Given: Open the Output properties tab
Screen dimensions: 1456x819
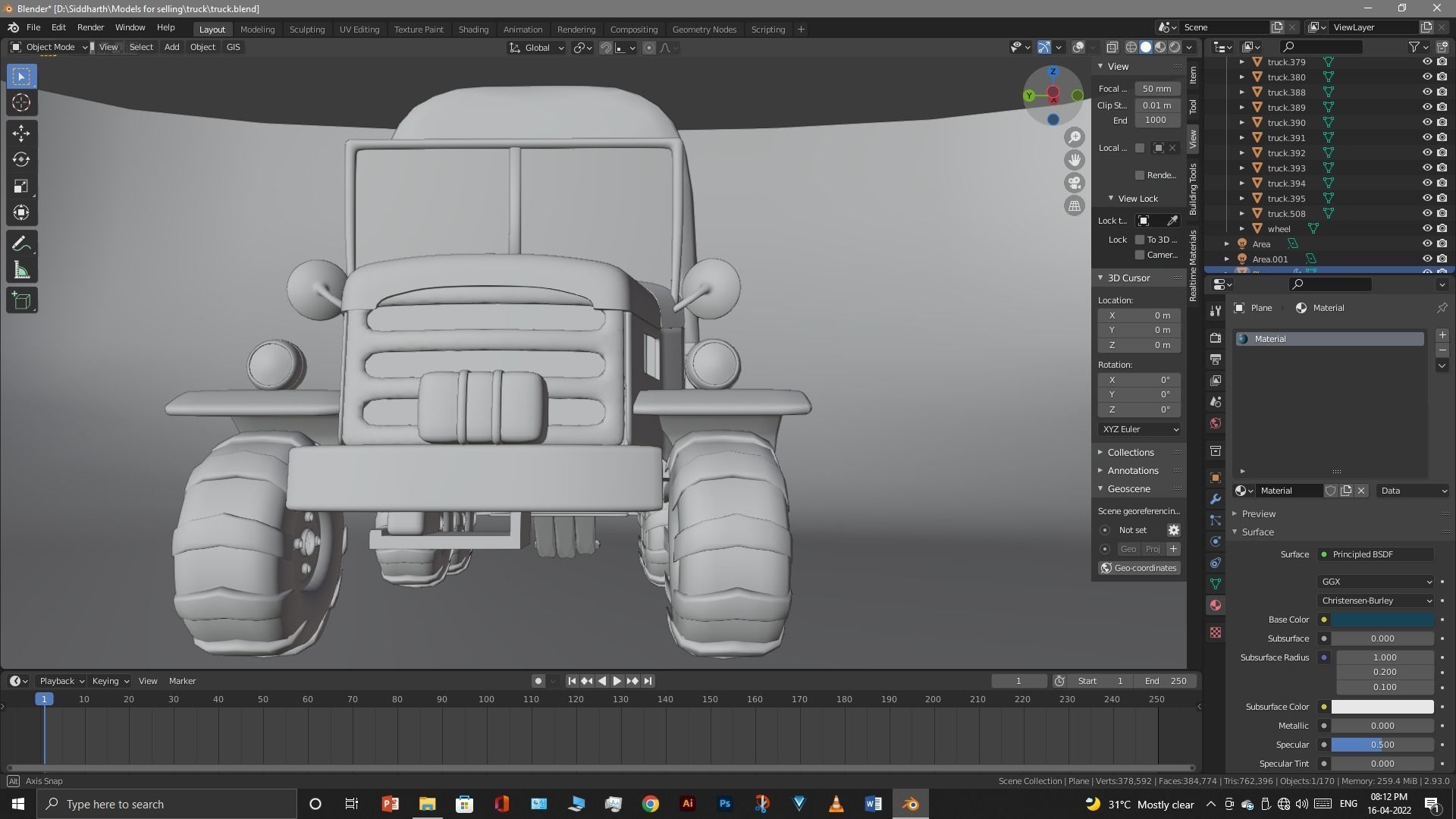Looking at the screenshot, I should [1216, 359].
